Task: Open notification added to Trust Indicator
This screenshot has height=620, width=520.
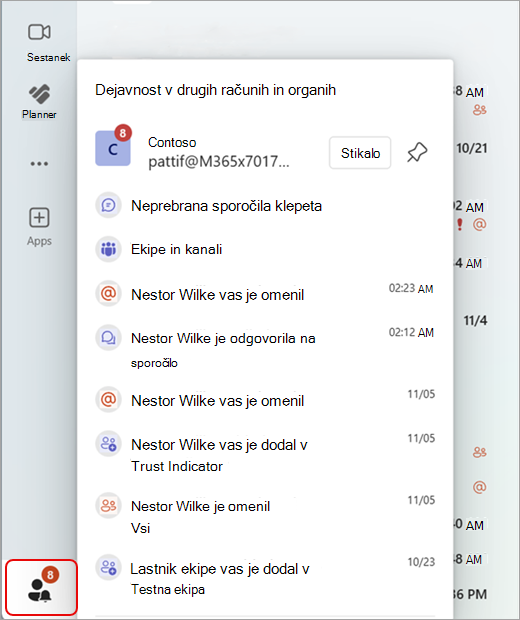Action: click(265, 454)
